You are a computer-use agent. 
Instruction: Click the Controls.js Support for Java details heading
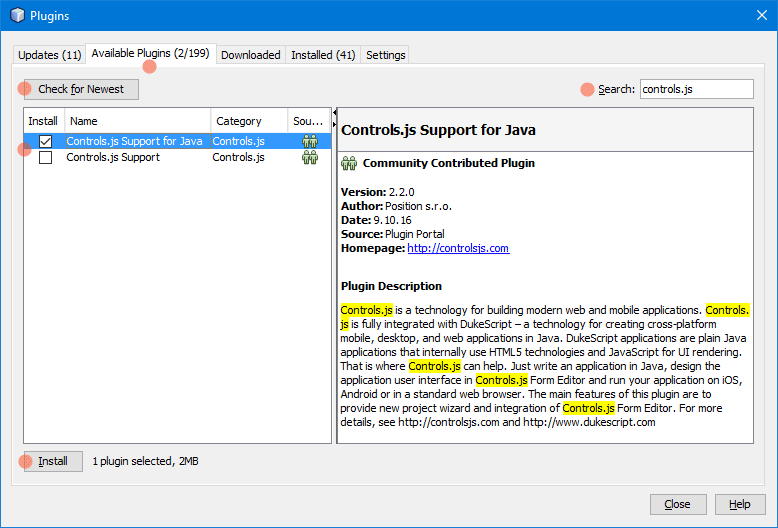439,130
